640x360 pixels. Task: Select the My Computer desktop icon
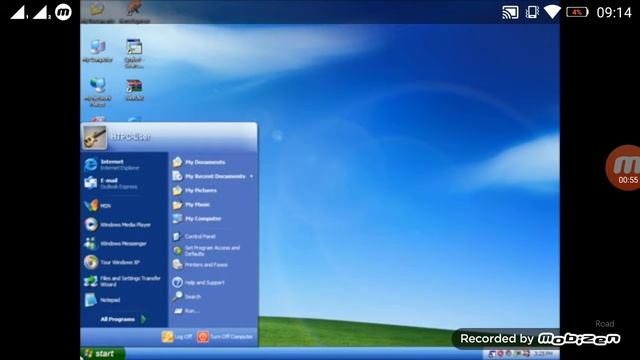coord(98,51)
